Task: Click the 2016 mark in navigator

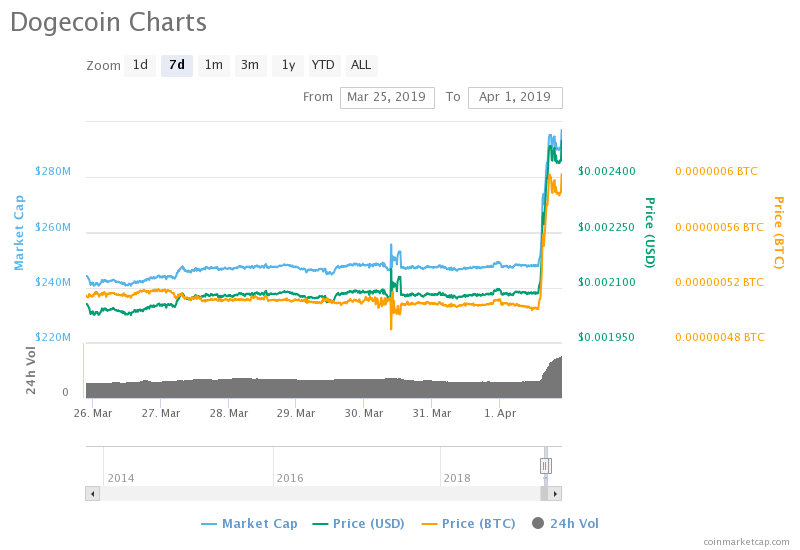Action: pyautogui.click(x=290, y=478)
